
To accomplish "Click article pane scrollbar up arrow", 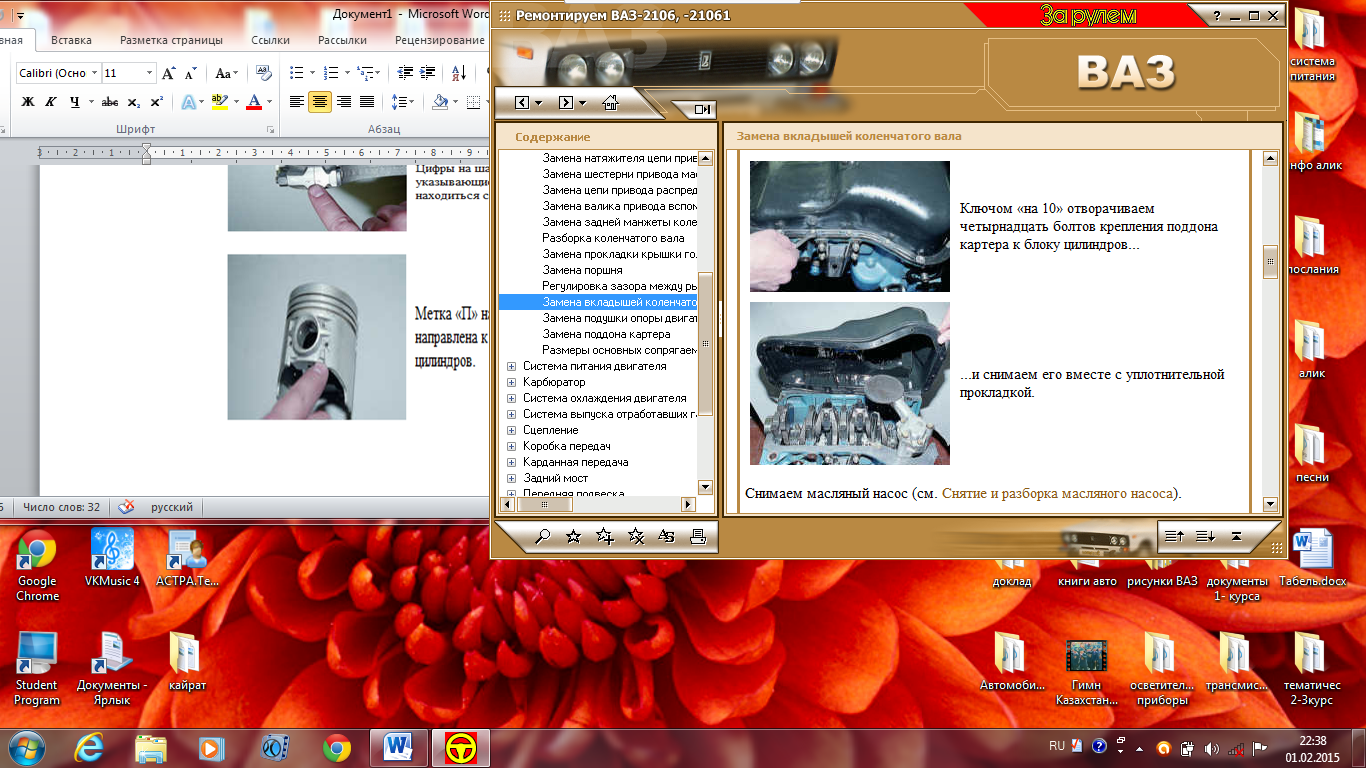I will 1271,158.
